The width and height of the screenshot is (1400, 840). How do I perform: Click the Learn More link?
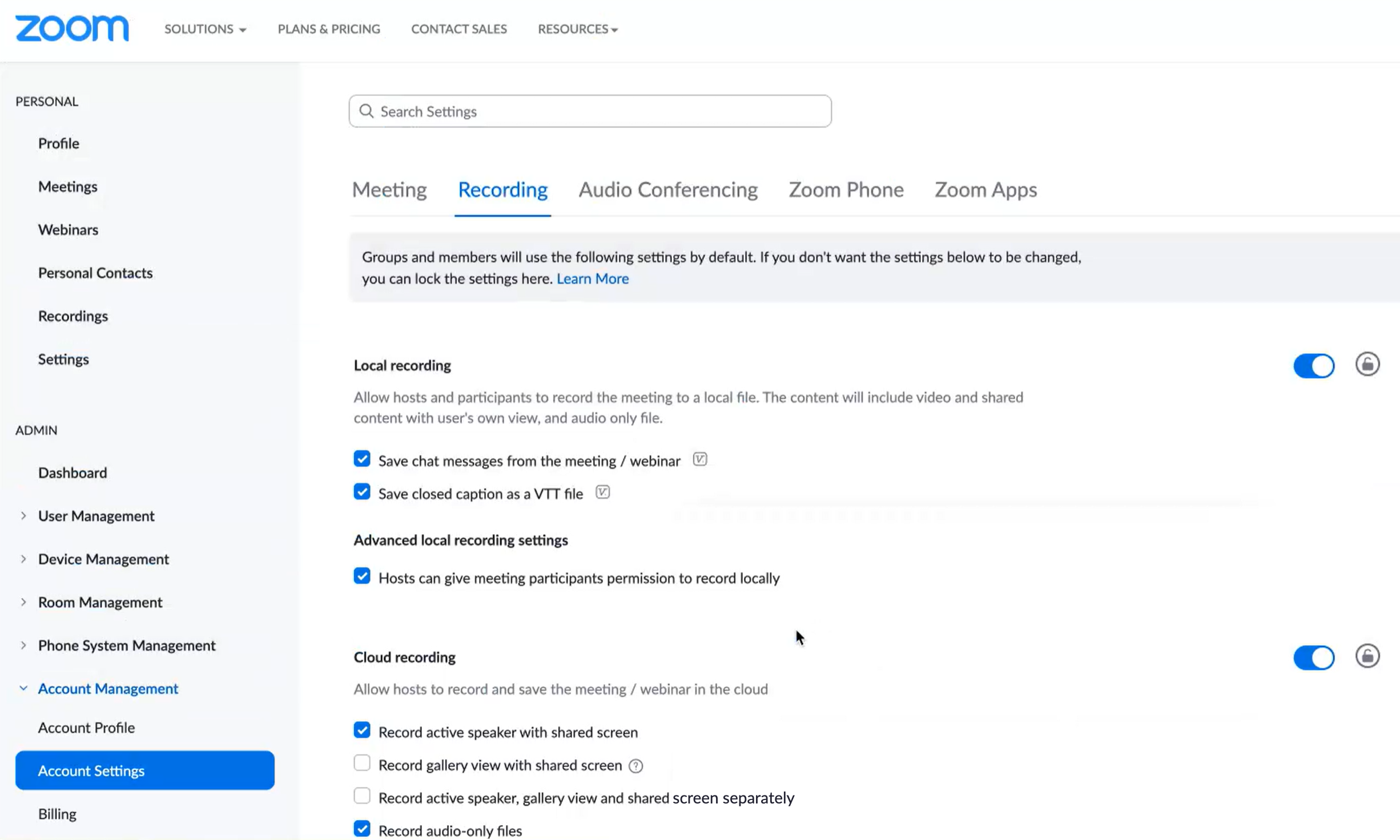pos(593,278)
